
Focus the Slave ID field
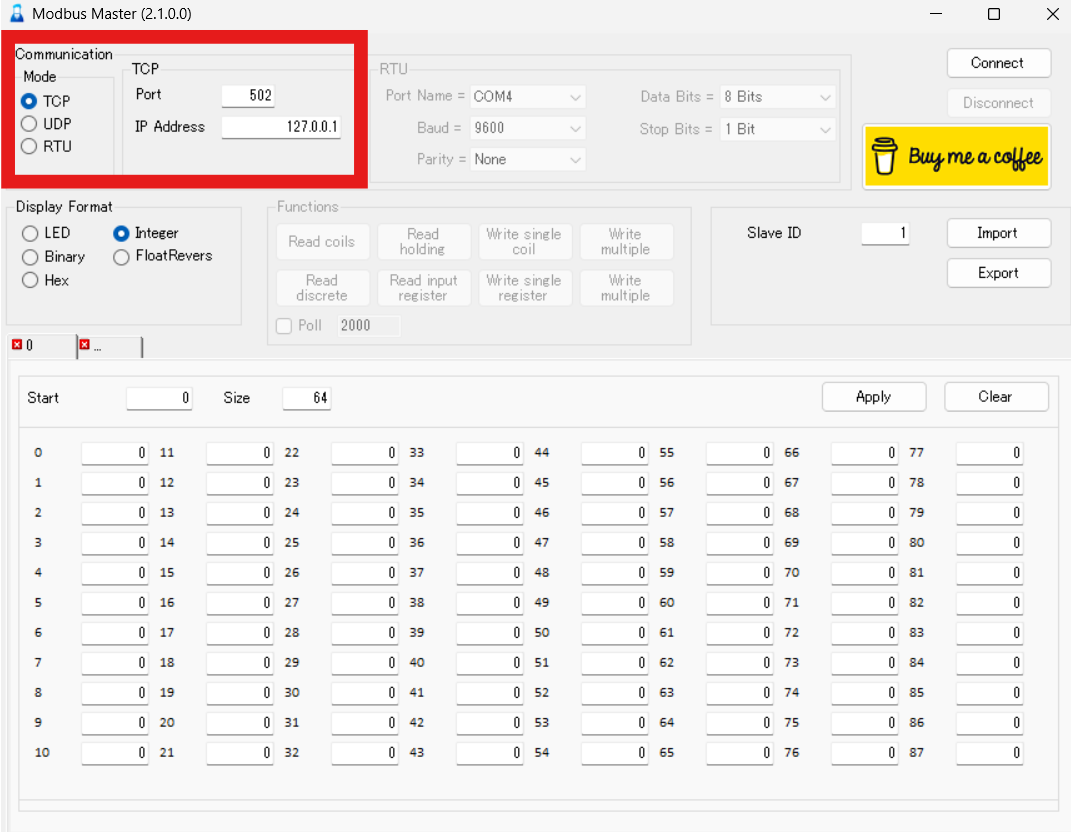point(885,233)
